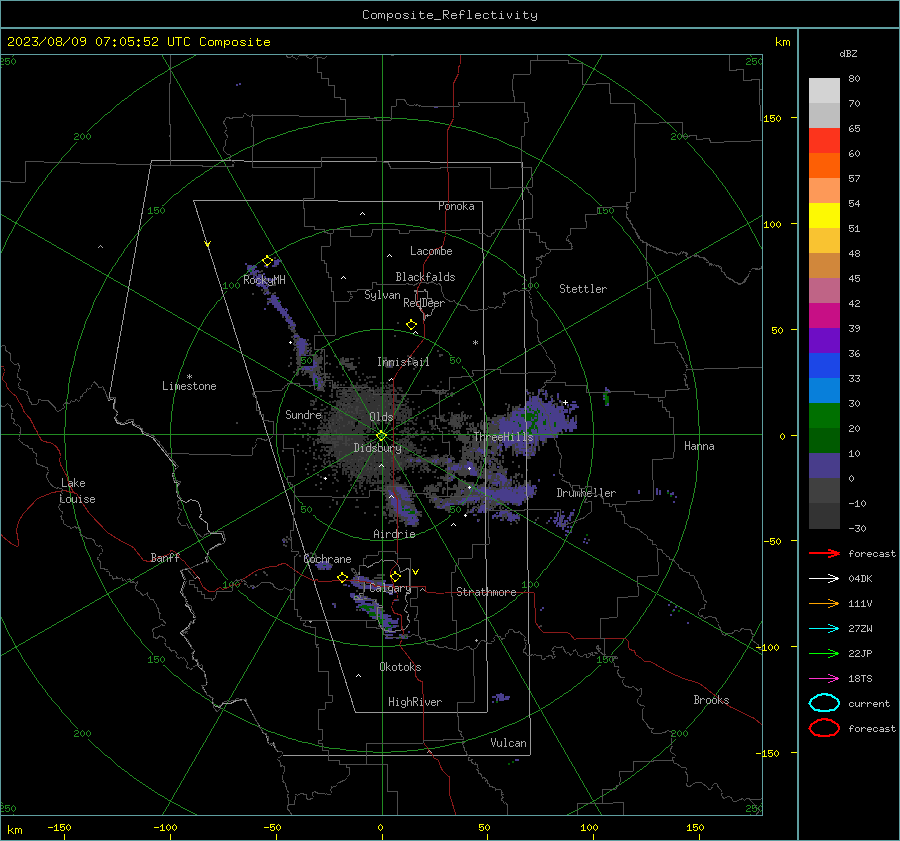
Task: Pick the red 65 dBZ color swatch
Action: [824, 140]
